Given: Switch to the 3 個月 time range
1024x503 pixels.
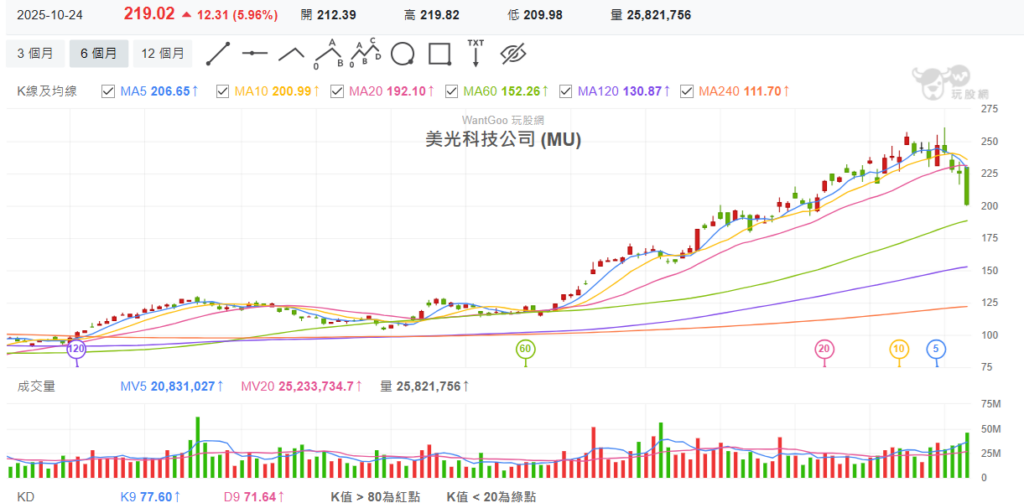Looking at the screenshot, I should tap(35, 53).
